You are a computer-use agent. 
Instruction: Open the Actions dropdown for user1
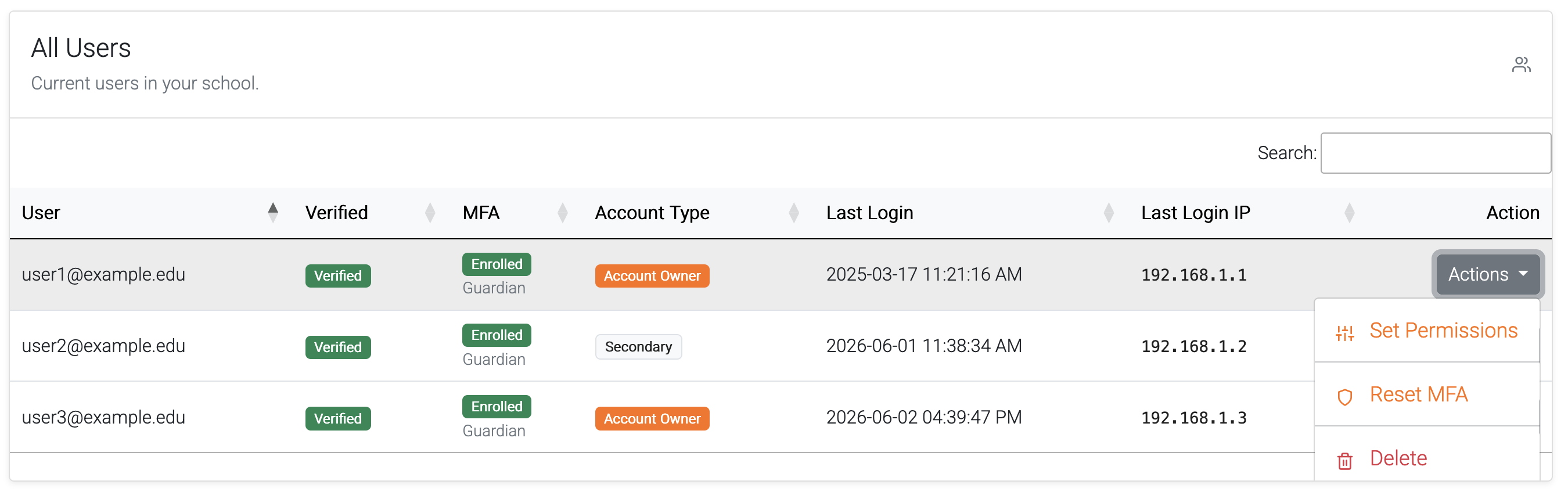1487,274
